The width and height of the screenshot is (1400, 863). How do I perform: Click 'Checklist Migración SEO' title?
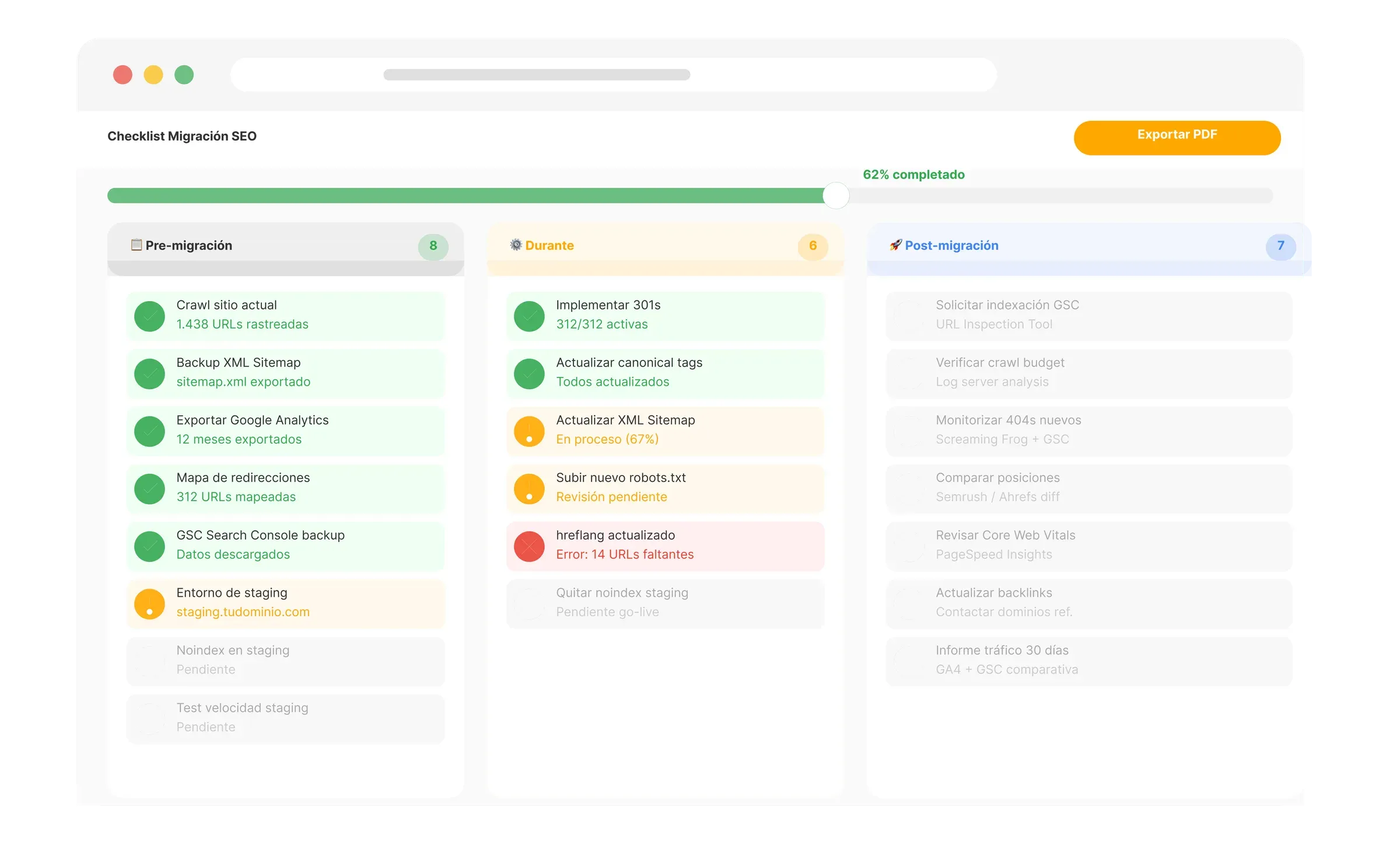coord(182,137)
